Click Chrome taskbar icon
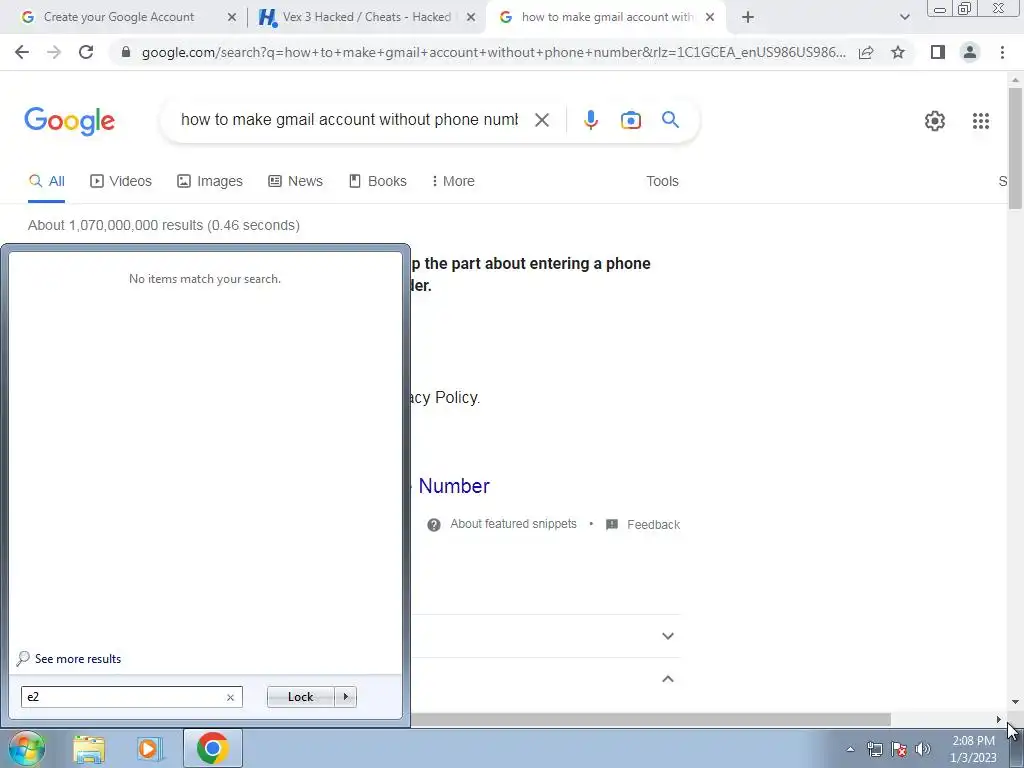The width and height of the screenshot is (1024, 768). tap(212, 748)
